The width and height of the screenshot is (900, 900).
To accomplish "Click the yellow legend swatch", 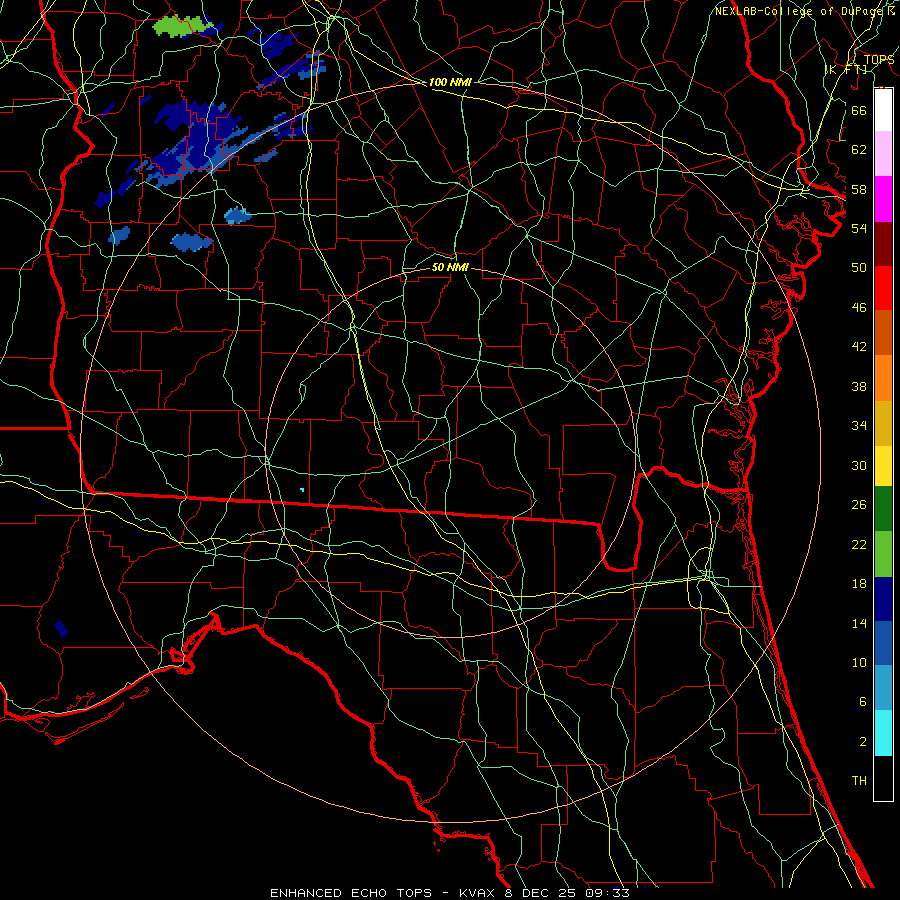I will (x=883, y=465).
